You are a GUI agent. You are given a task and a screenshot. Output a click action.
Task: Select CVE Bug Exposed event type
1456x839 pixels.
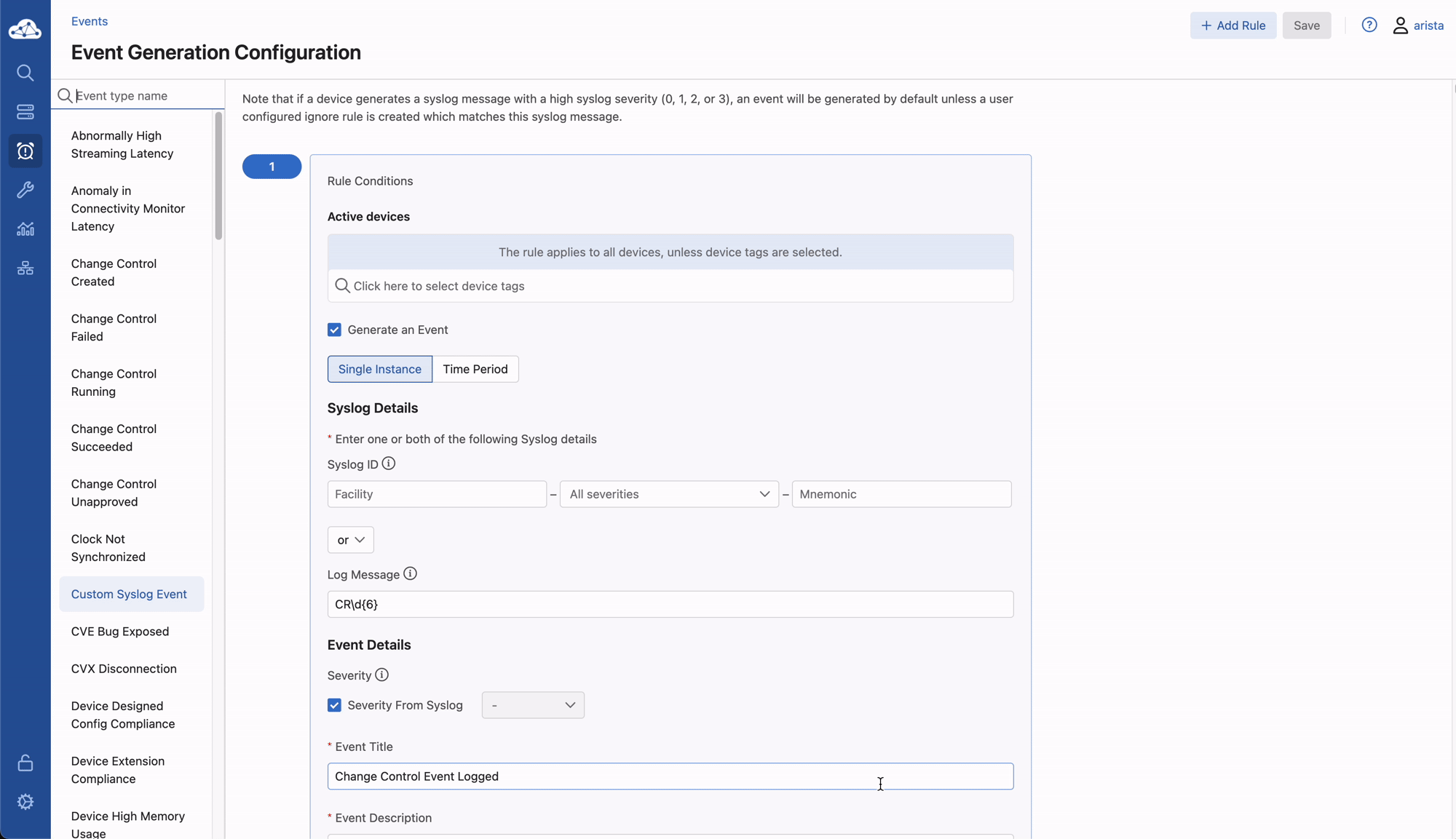point(120,632)
